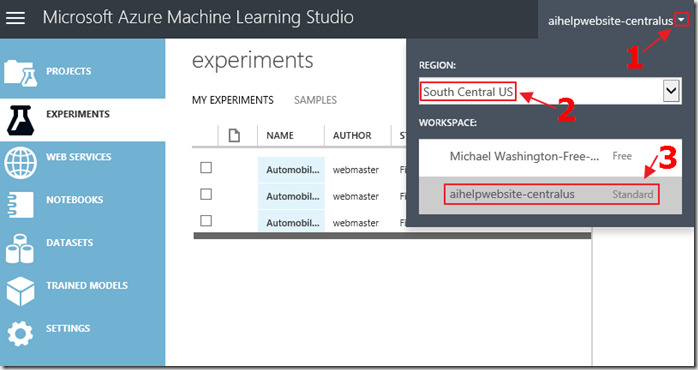Click the REGION: label
Screen dimensions: 698x370
point(437,65)
